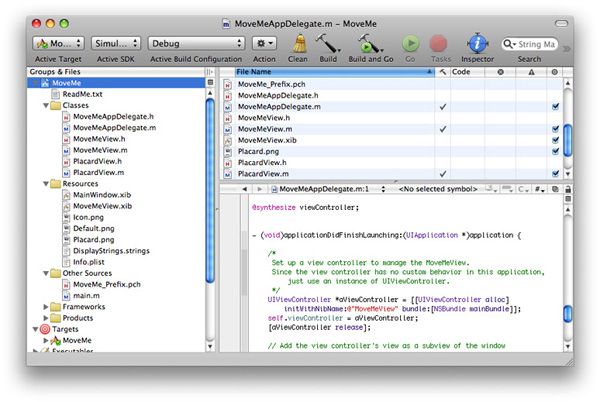600x402 pixels.
Task: Open the Action gear menu
Action: 264,43
